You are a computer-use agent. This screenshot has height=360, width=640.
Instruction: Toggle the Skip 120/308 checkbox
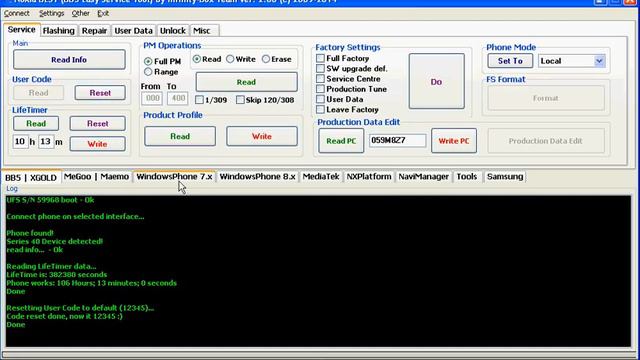[x=265, y=100]
